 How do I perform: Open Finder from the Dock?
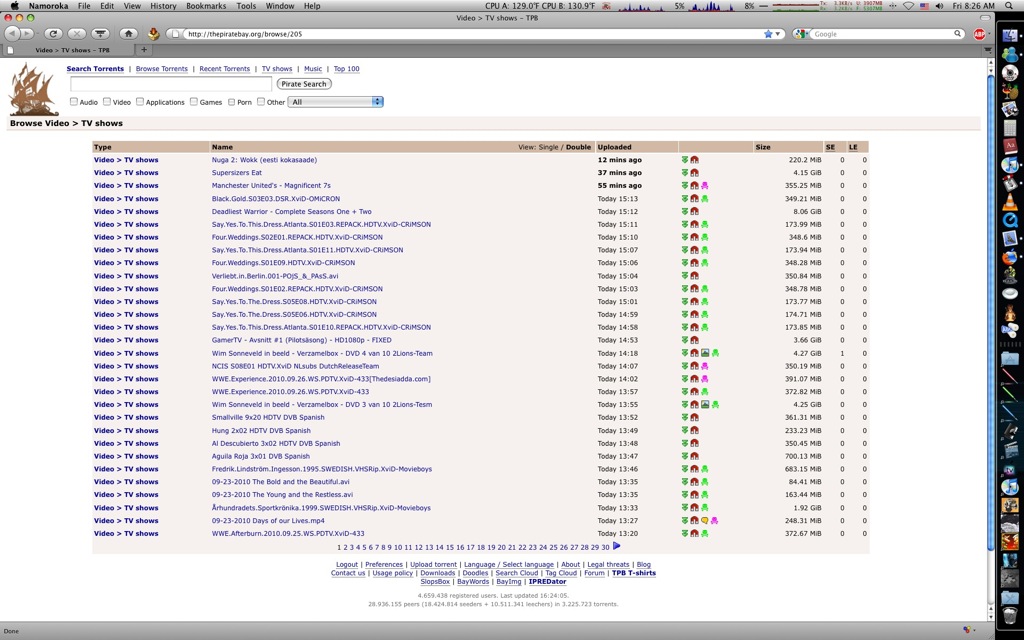click(x=1010, y=35)
